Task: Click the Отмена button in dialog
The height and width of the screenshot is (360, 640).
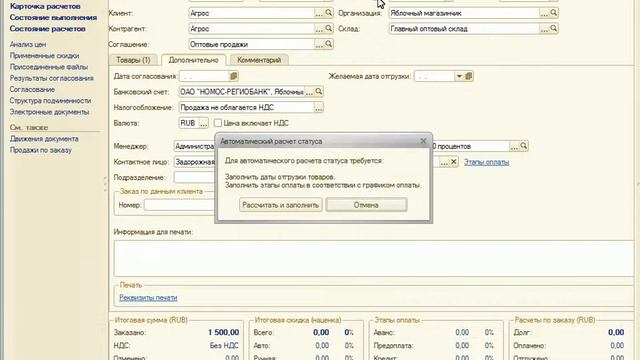Action: click(366, 205)
